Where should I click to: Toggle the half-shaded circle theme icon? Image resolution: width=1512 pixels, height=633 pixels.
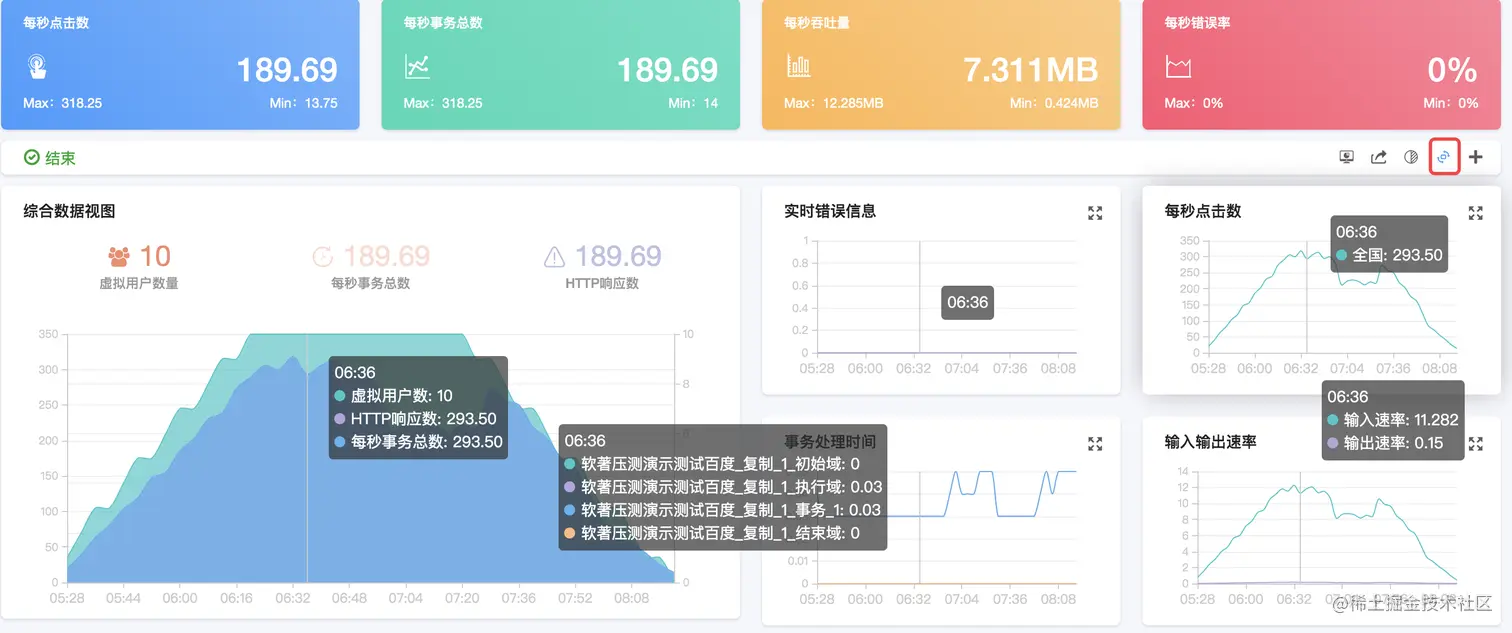[x=1411, y=157]
